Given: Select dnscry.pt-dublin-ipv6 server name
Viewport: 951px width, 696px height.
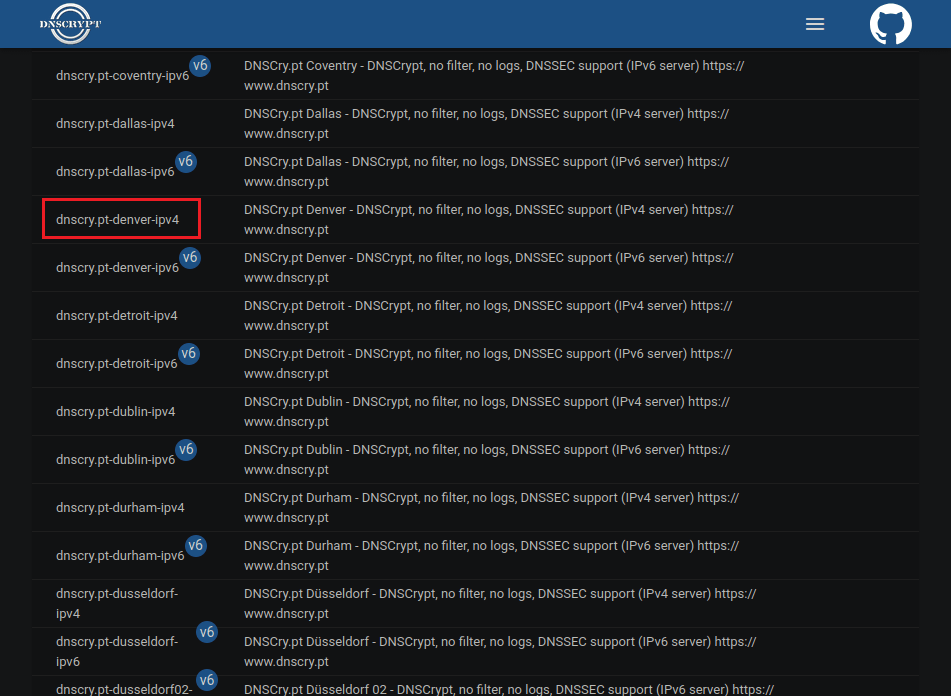Looking at the screenshot, I should click(x=116, y=460).
